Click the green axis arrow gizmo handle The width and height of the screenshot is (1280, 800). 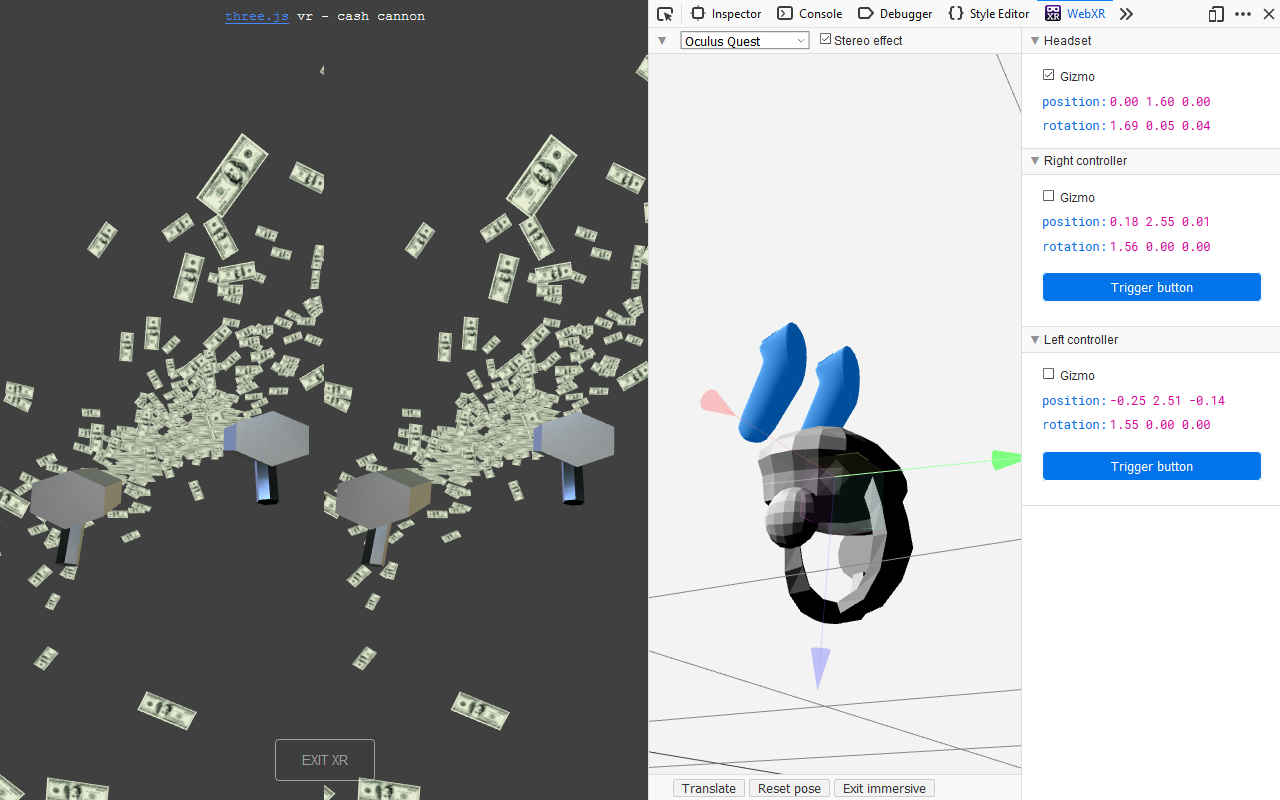click(1005, 459)
